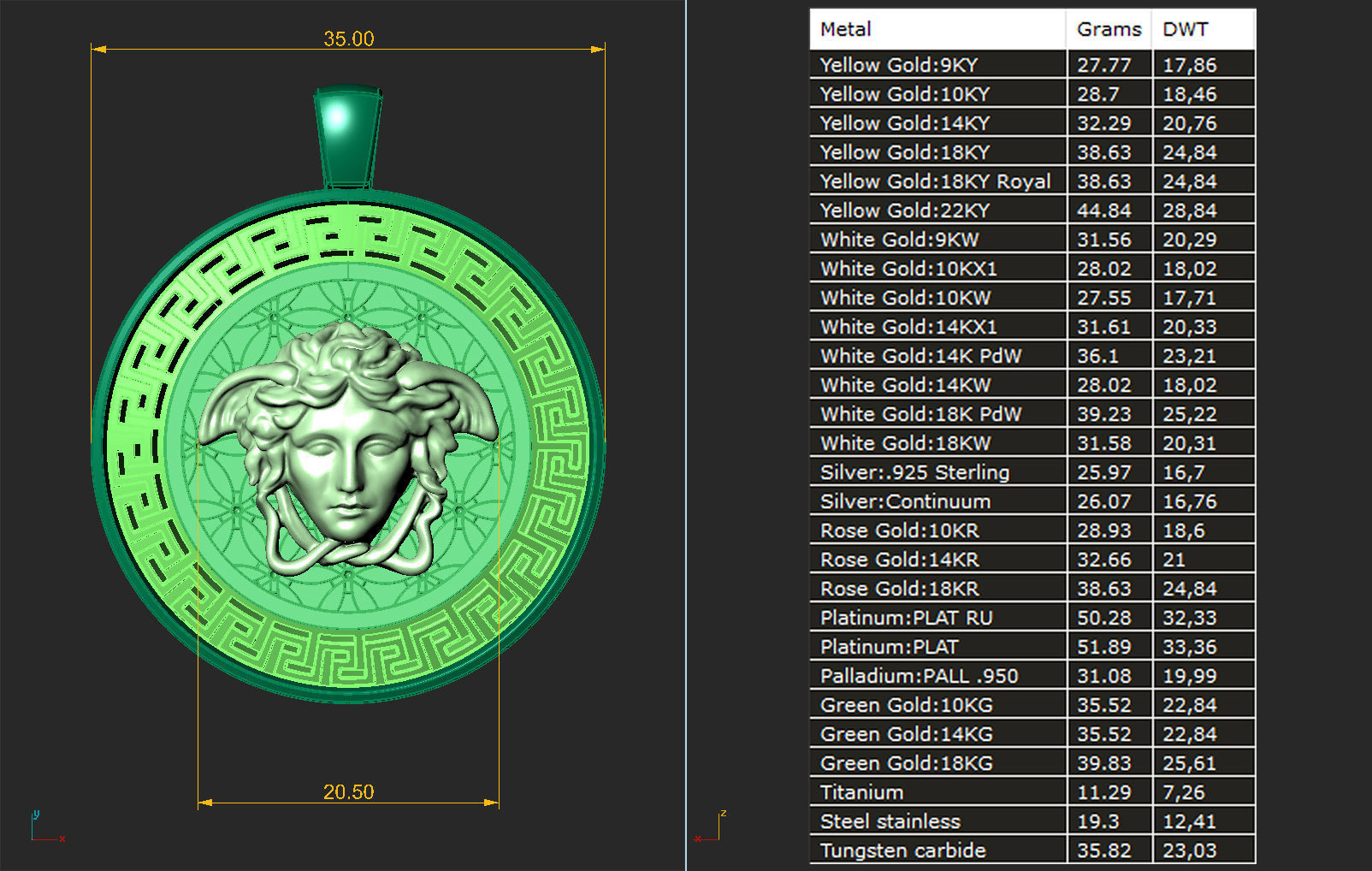Click the Grams column header
Screen dimensions: 1372x871
click(x=1109, y=29)
